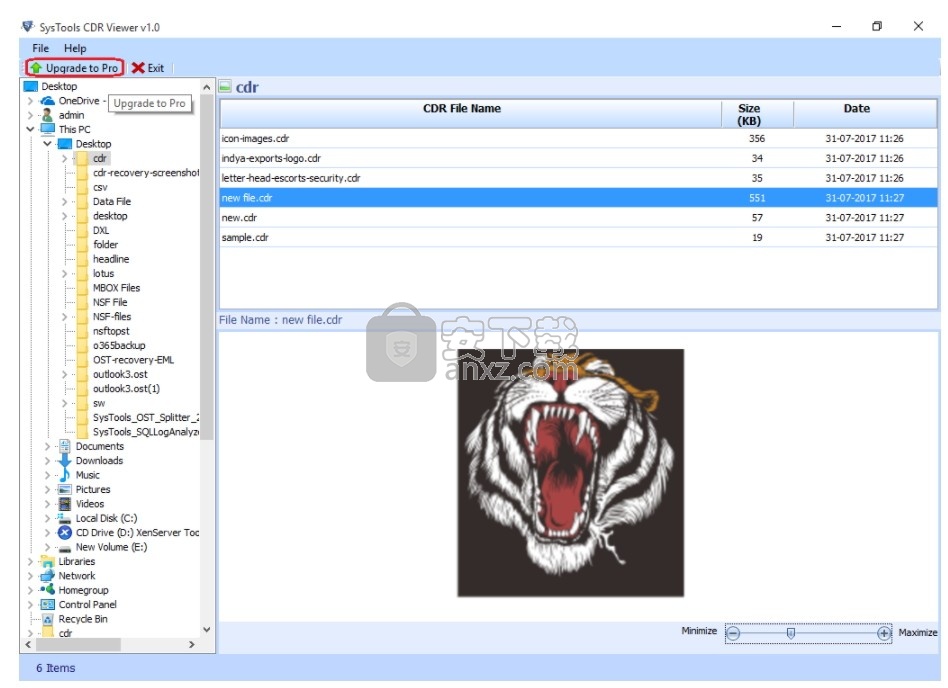
Task: Click the zoom-in plus icon near Maximize
Action: pyautogui.click(x=884, y=634)
